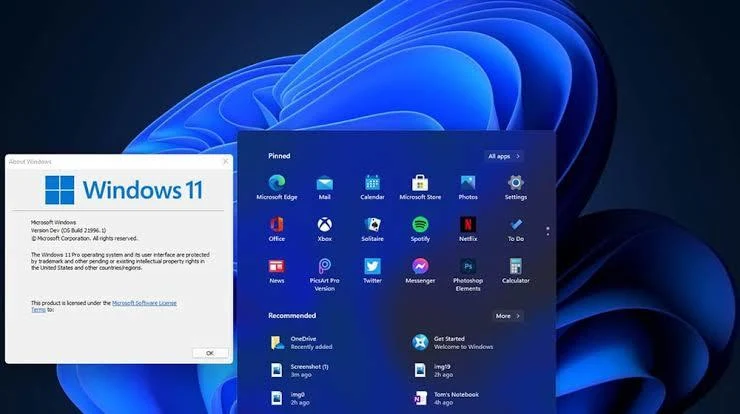Image resolution: width=740 pixels, height=414 pixels.
Task: Click the pinned apps page dots
Action: [547, 231]
